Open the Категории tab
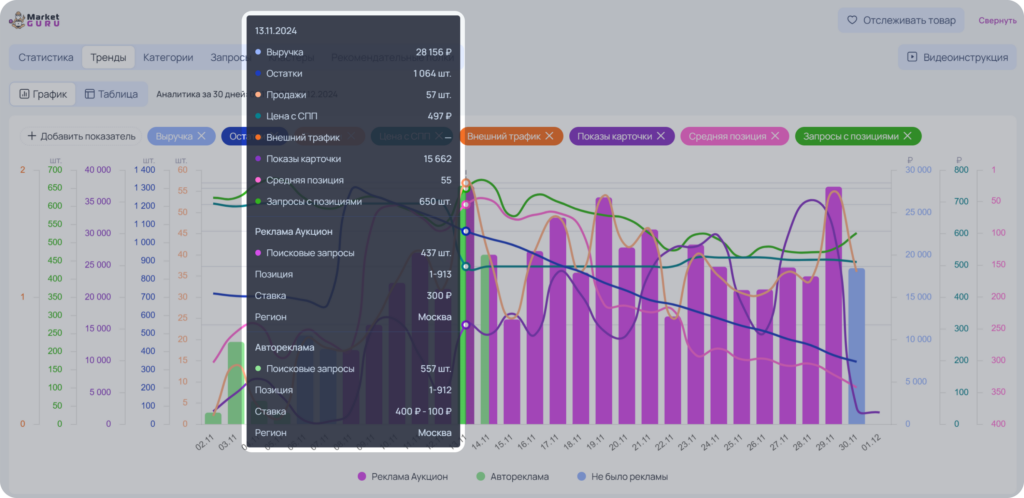 168,57
